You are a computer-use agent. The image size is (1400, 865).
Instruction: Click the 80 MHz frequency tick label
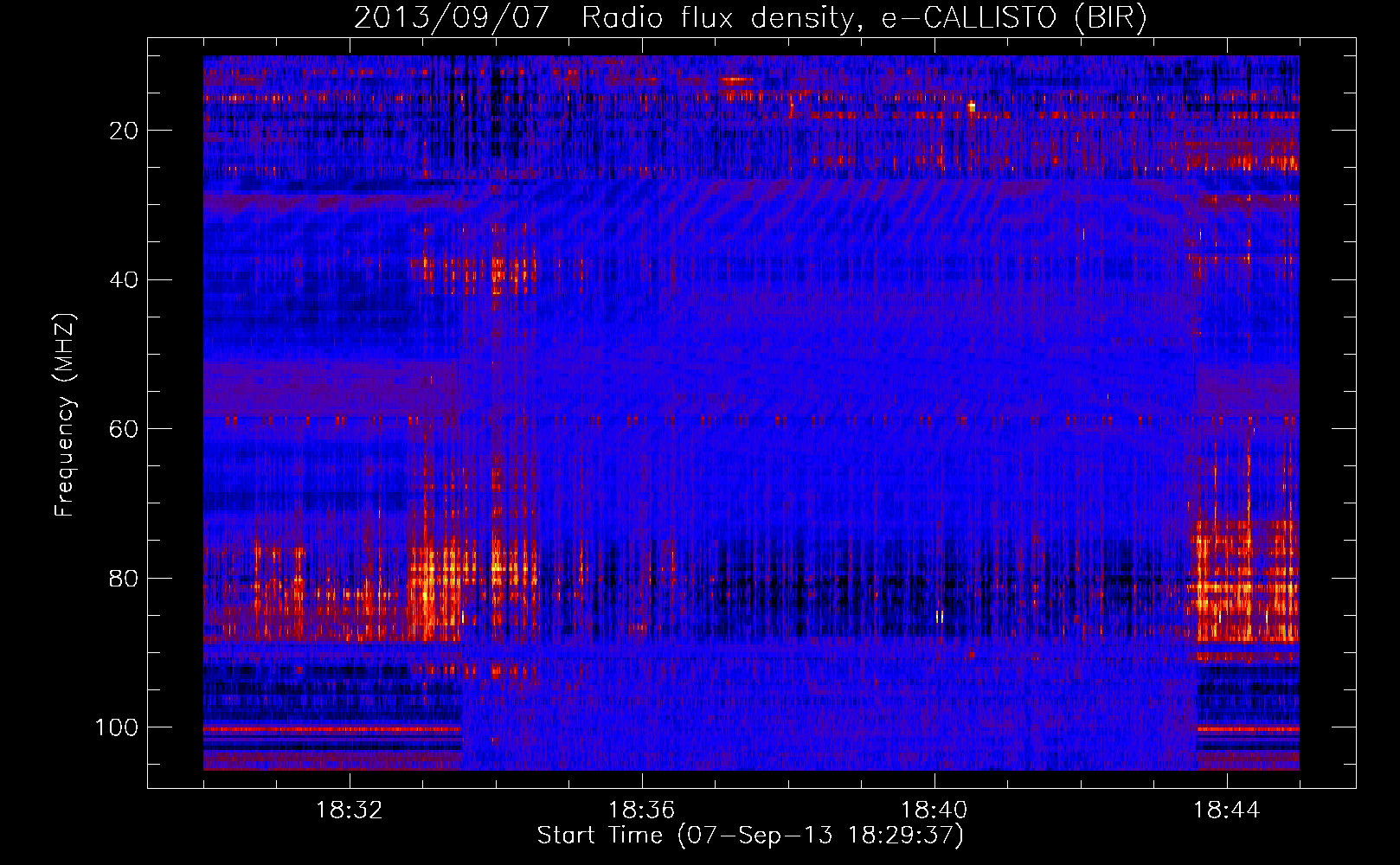[125, 579]
